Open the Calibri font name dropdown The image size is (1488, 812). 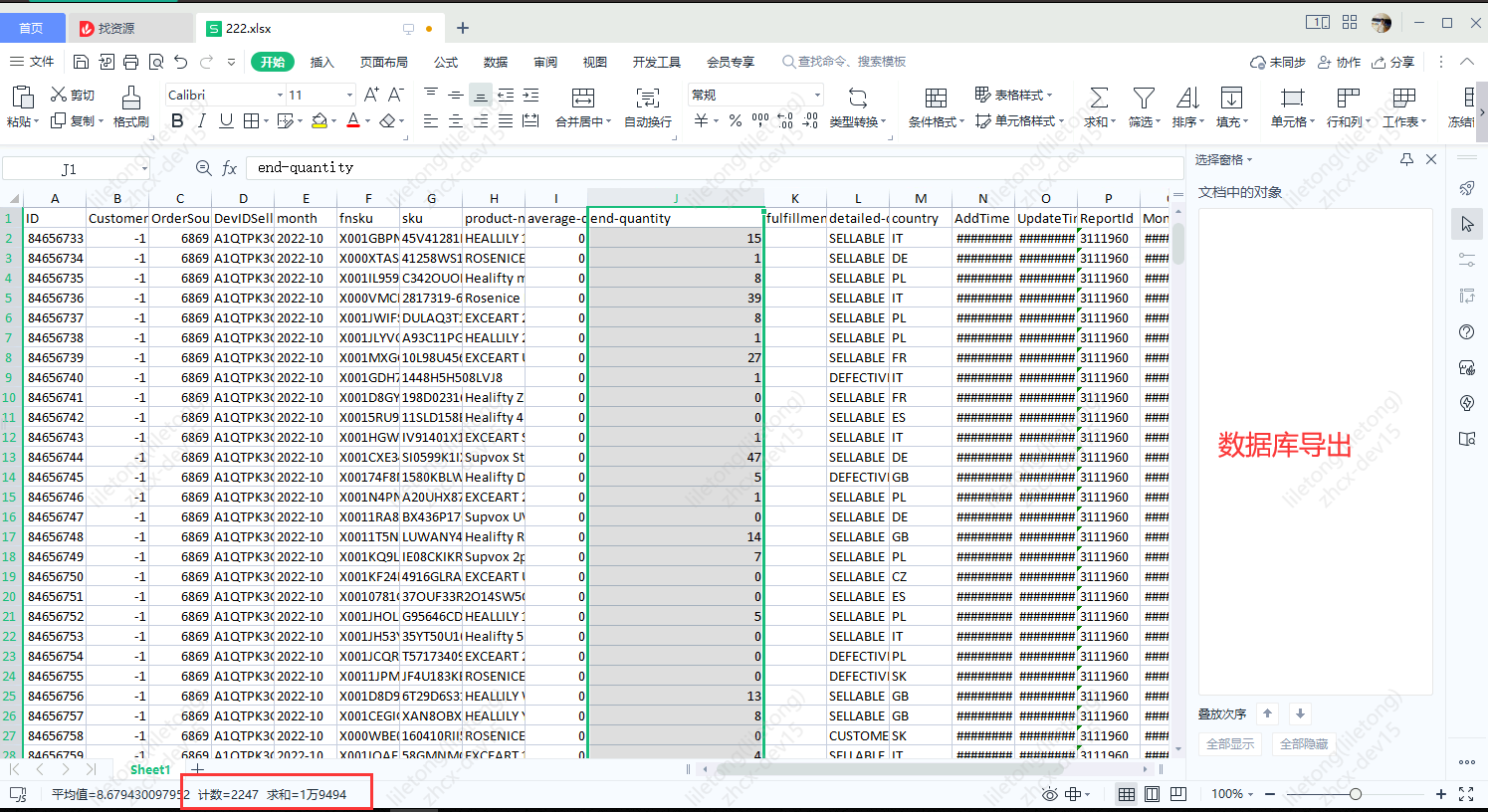[280, 96]
